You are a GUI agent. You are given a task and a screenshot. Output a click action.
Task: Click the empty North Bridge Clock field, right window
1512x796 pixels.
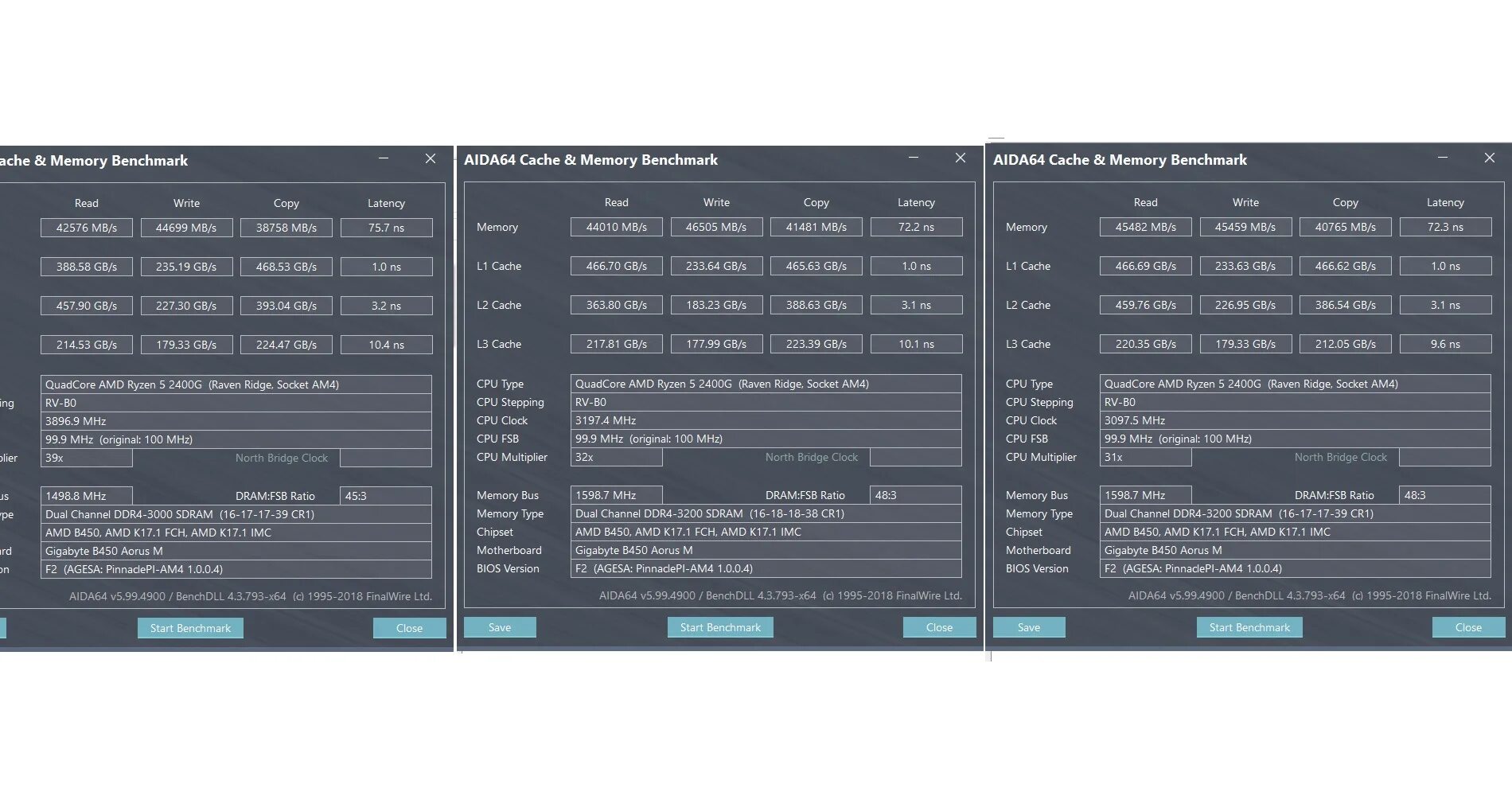[1445, 457]
